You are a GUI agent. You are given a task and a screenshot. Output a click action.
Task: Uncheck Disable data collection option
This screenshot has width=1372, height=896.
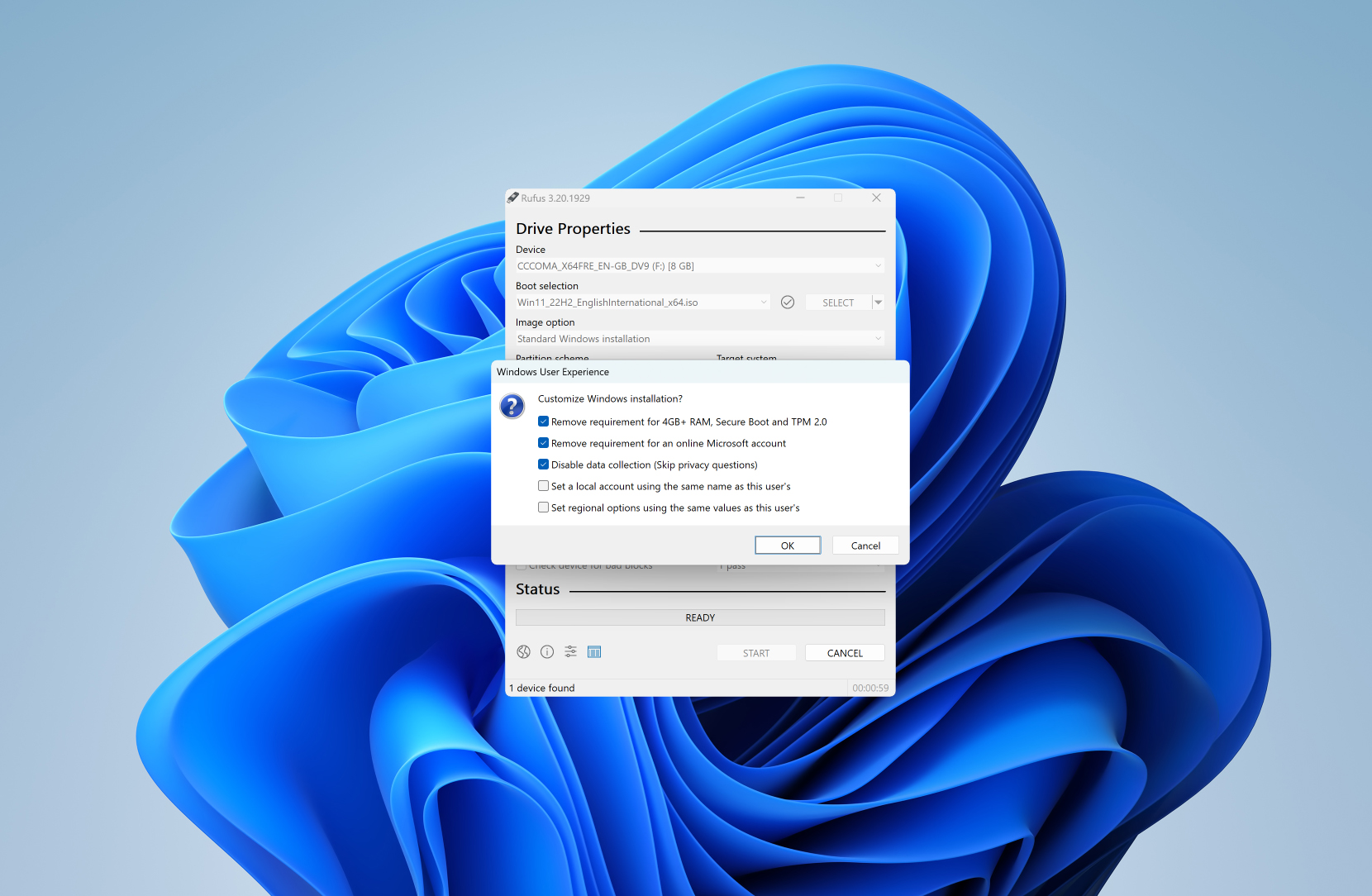pyautogui.click(x=543, y=465)
